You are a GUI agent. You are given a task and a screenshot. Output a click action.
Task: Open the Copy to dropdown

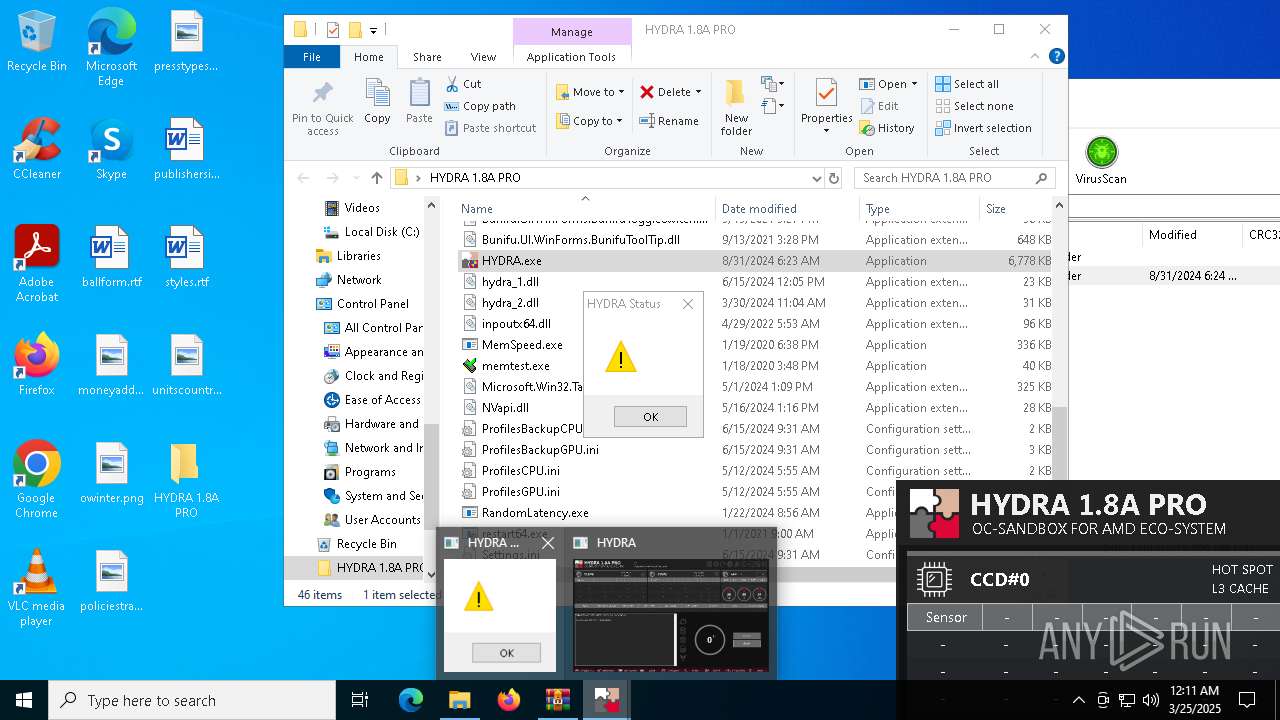tap(589, 121)
